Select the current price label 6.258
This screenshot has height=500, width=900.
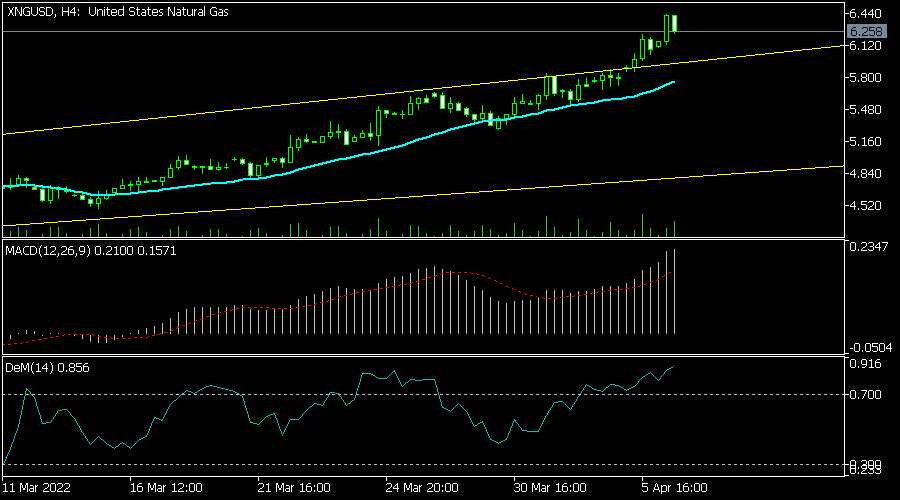866,32
